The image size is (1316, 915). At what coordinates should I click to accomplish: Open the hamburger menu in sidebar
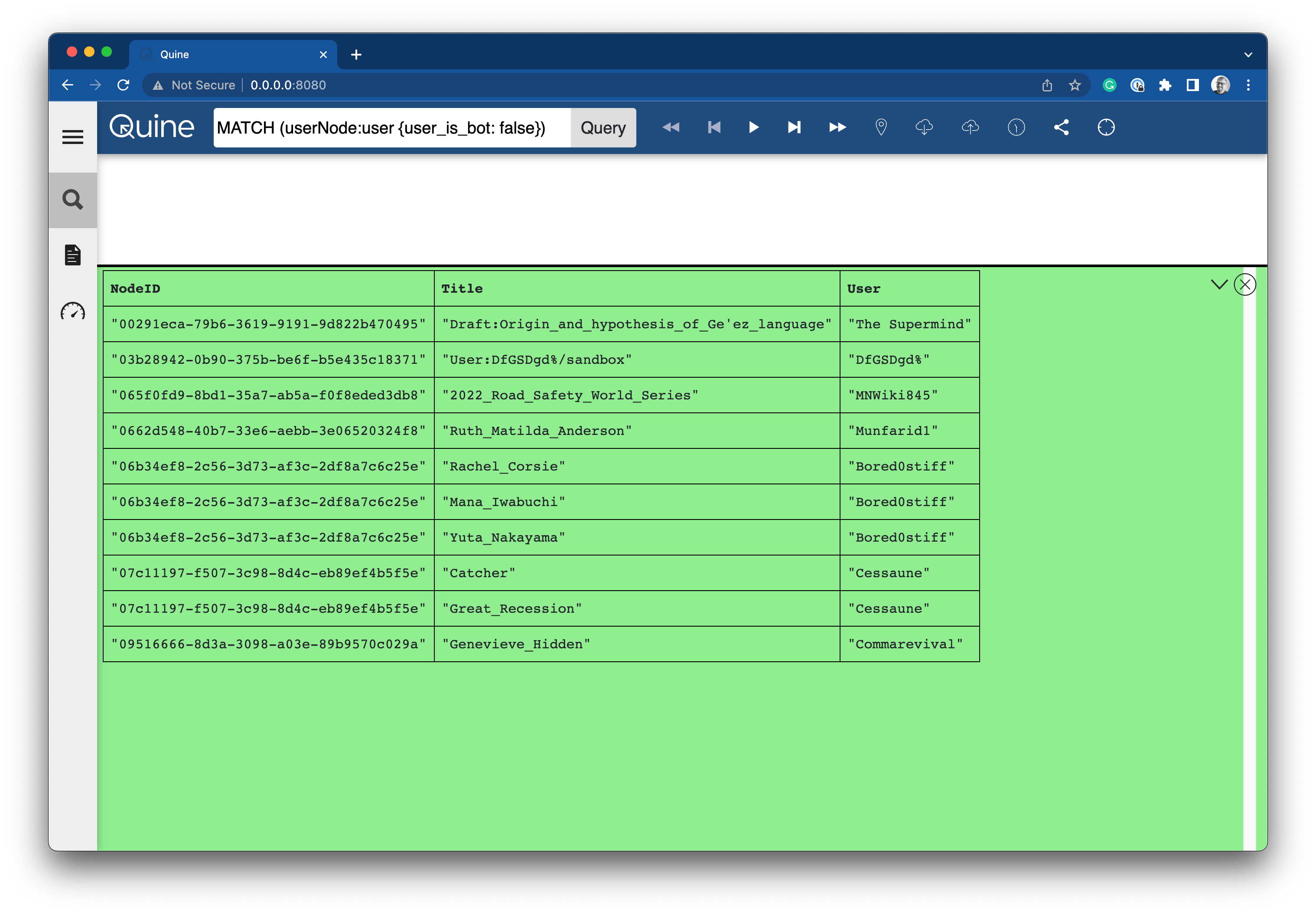[73, 137]
